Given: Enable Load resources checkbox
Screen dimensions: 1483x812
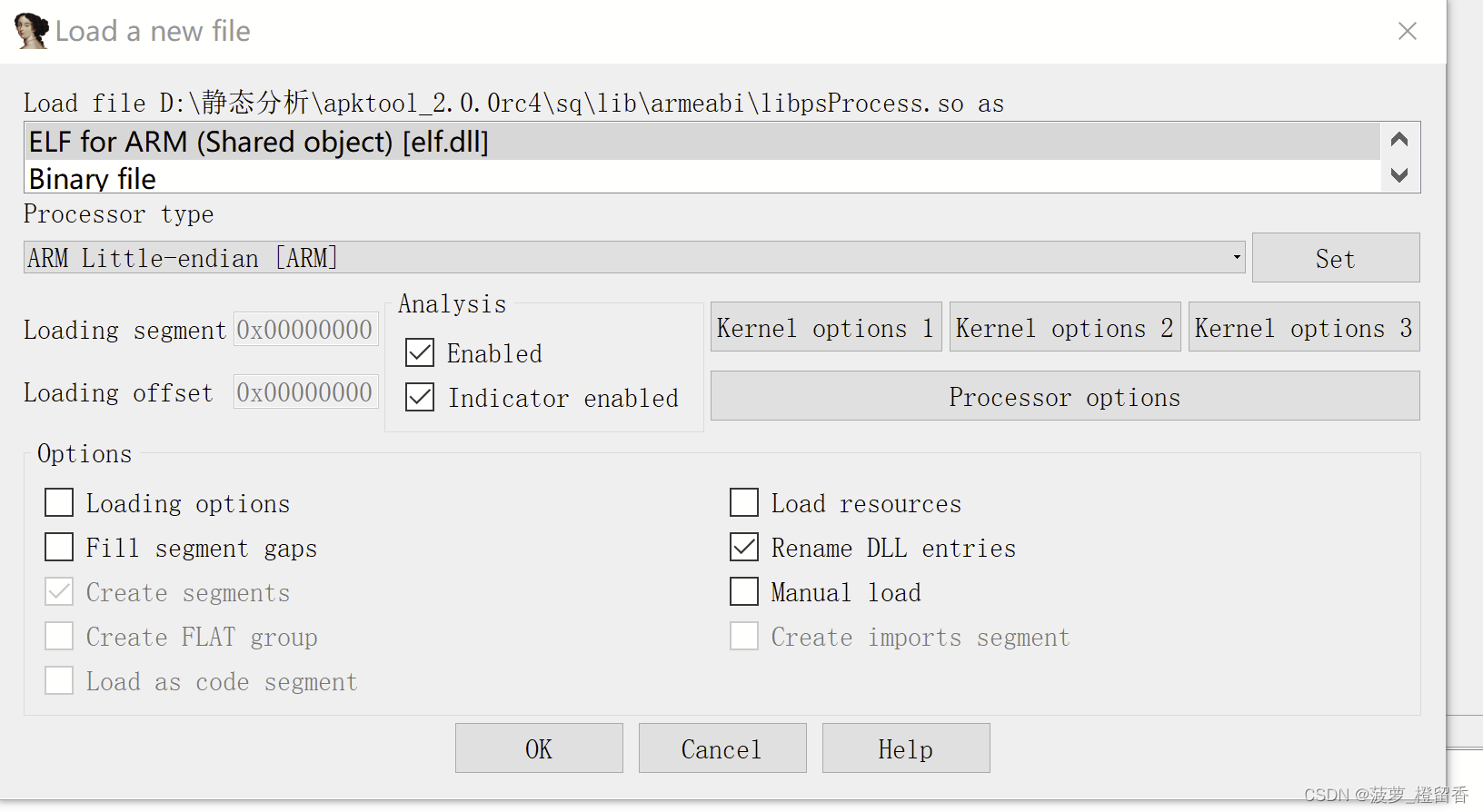Looking at the screenshot, I should click(744, 502).
